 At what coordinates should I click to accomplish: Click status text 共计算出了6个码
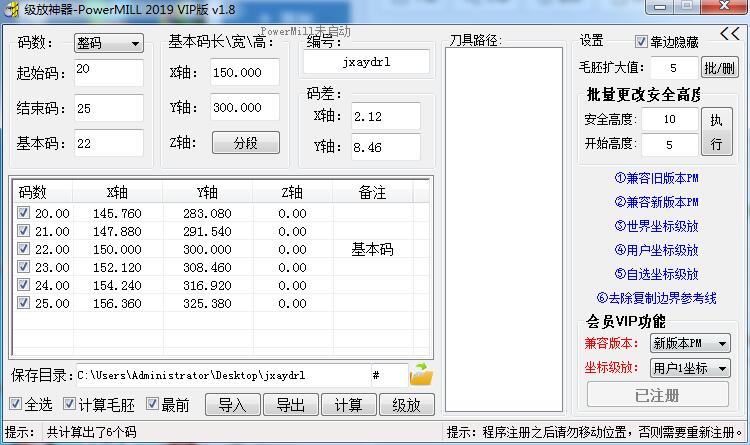pos(91,433)
